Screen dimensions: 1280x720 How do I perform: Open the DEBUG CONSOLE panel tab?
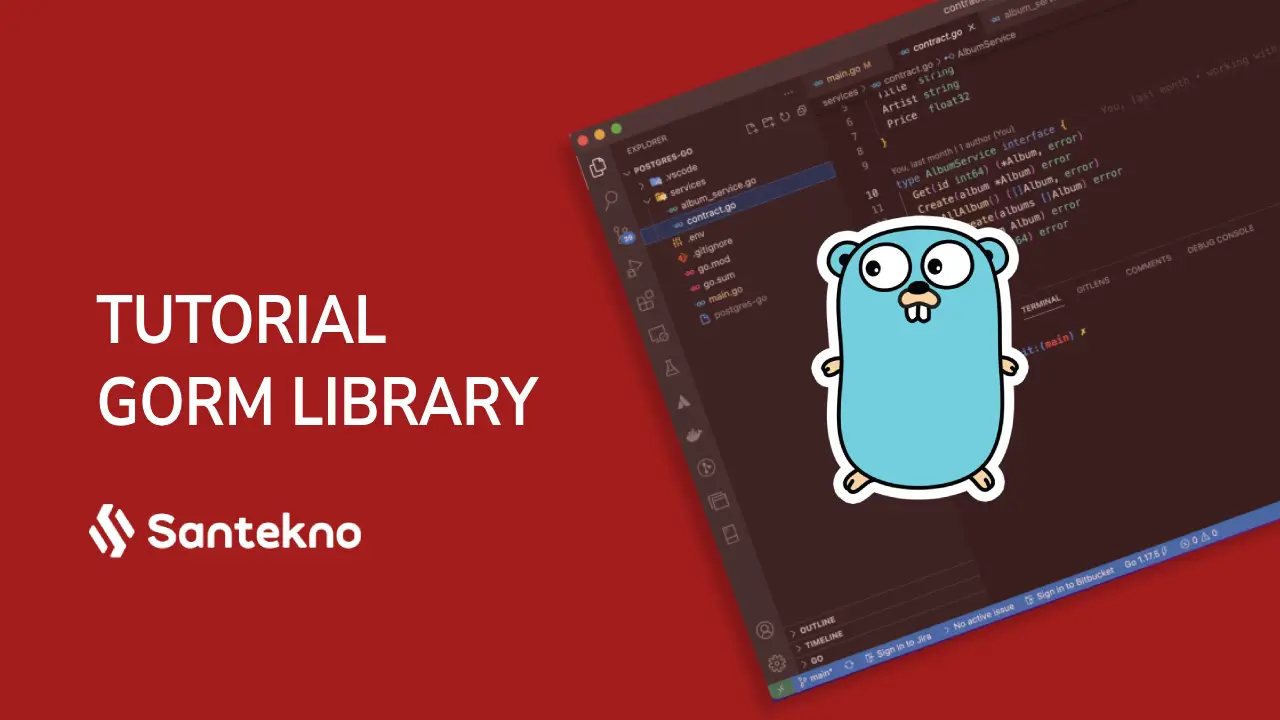point(1220,241)
